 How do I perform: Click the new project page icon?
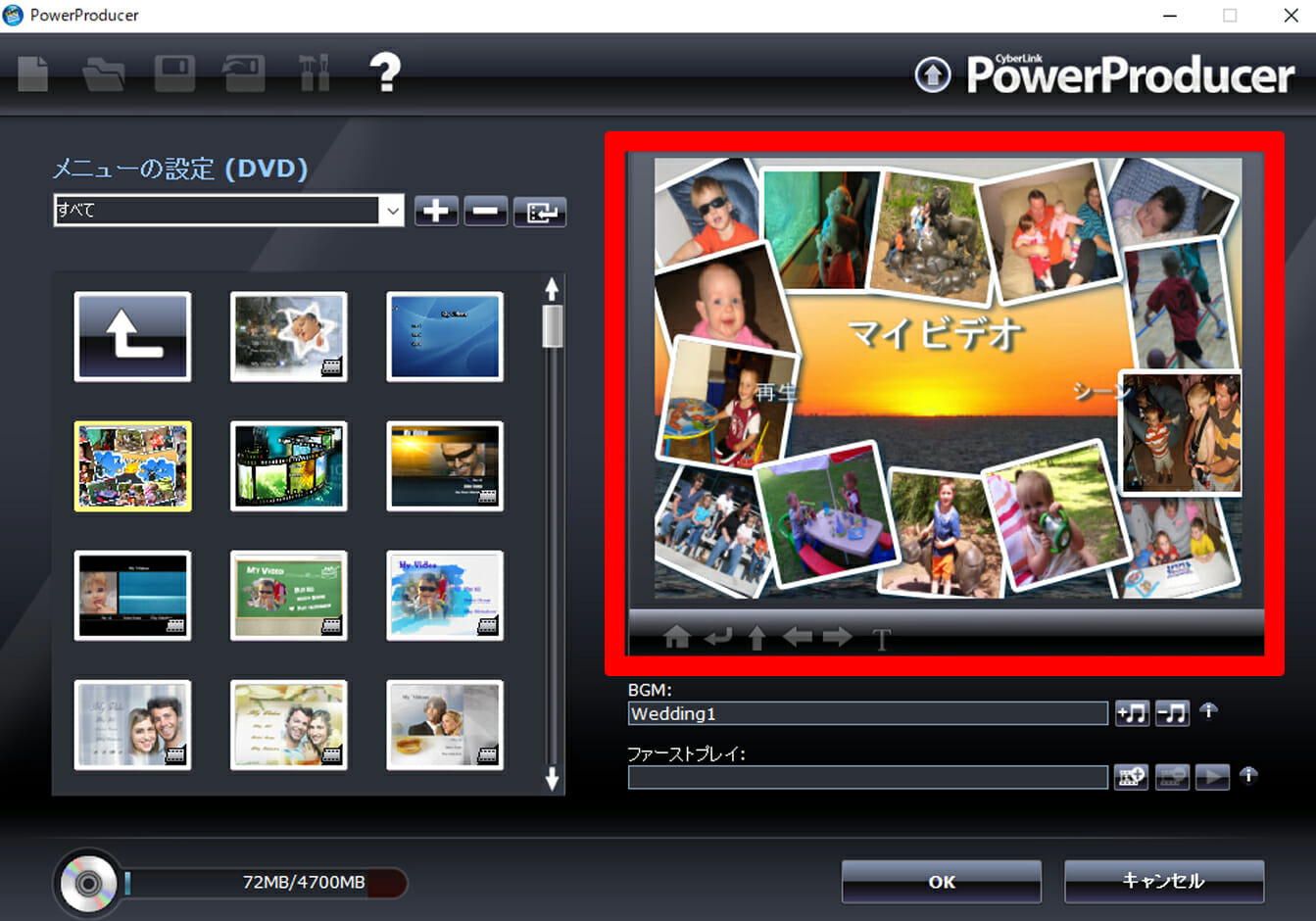pyautogui.click(x=33, y=73)
